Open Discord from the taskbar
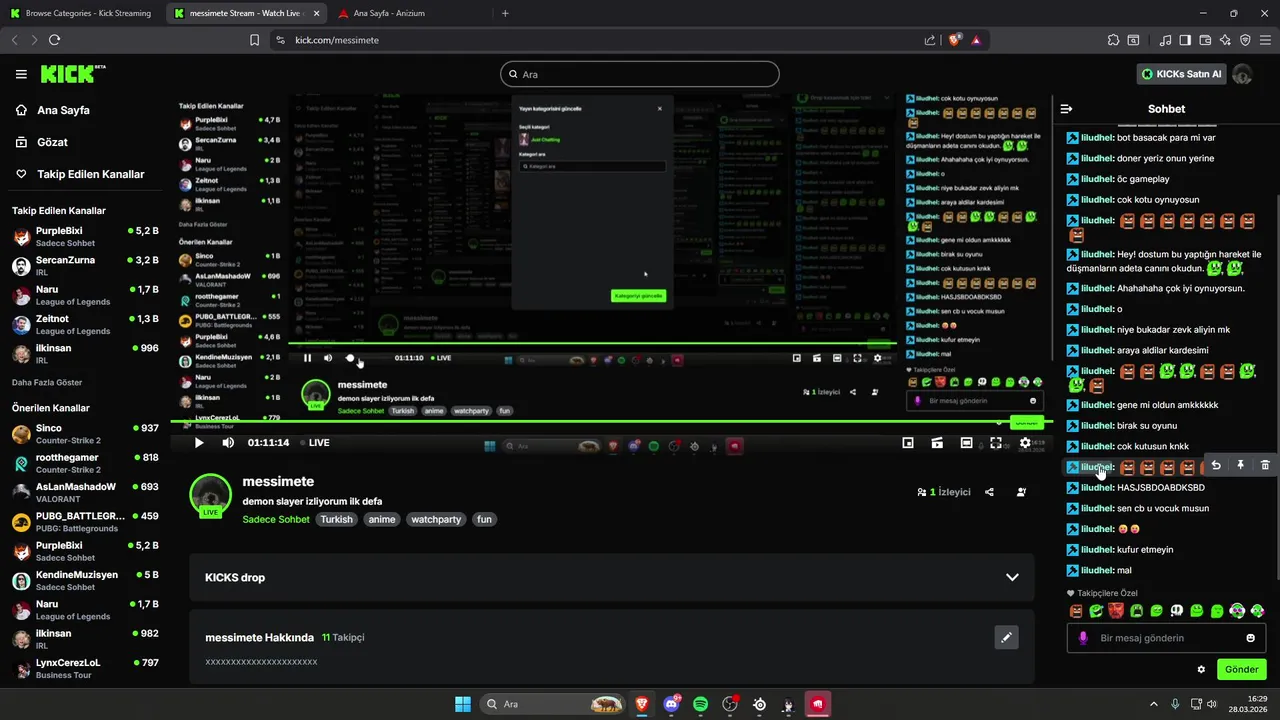This screenshot has height=720, width=1280. tap(671, 704)
